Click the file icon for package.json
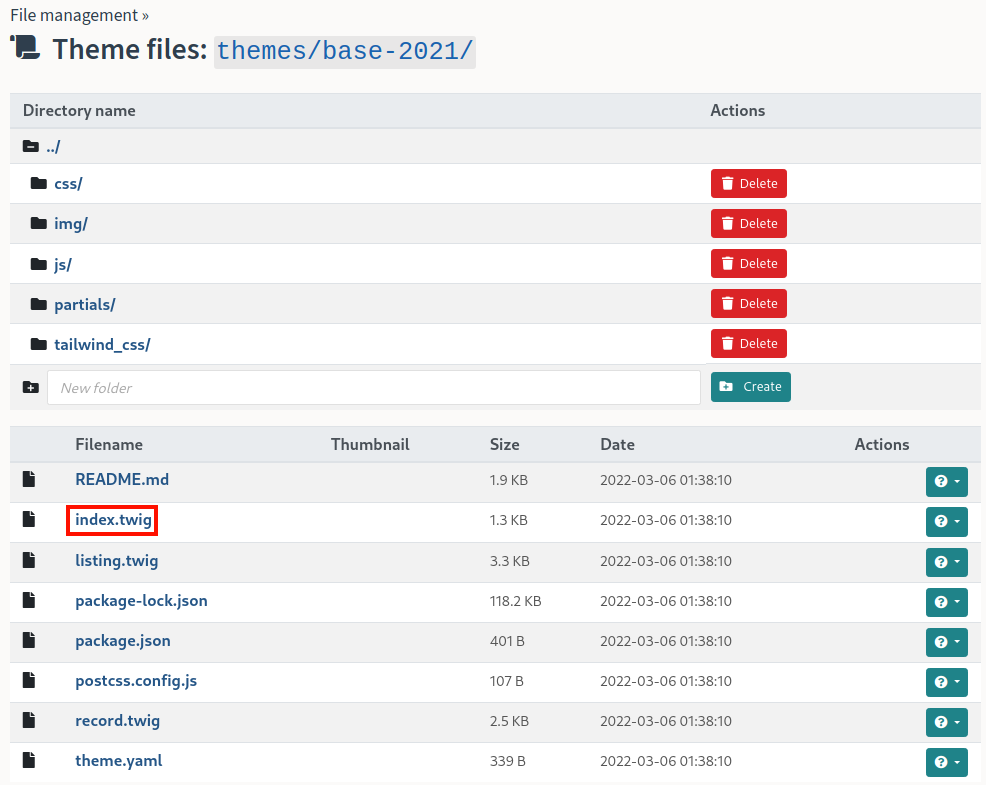This screenshot has width=986, height=785. 29,640
